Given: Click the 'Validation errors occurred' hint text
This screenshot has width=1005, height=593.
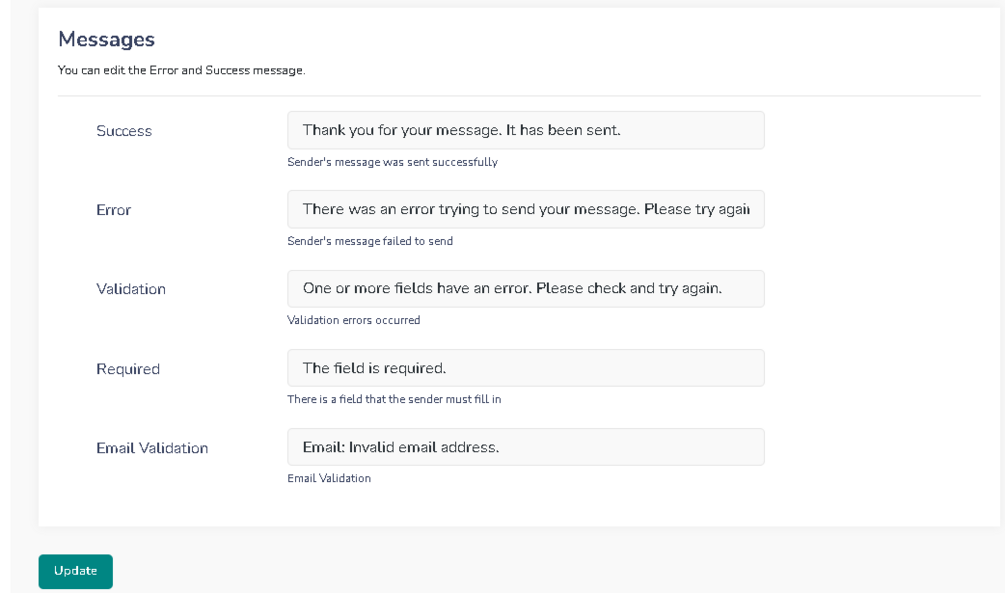Looking at the screenshot, I should (x=353, y=320).
